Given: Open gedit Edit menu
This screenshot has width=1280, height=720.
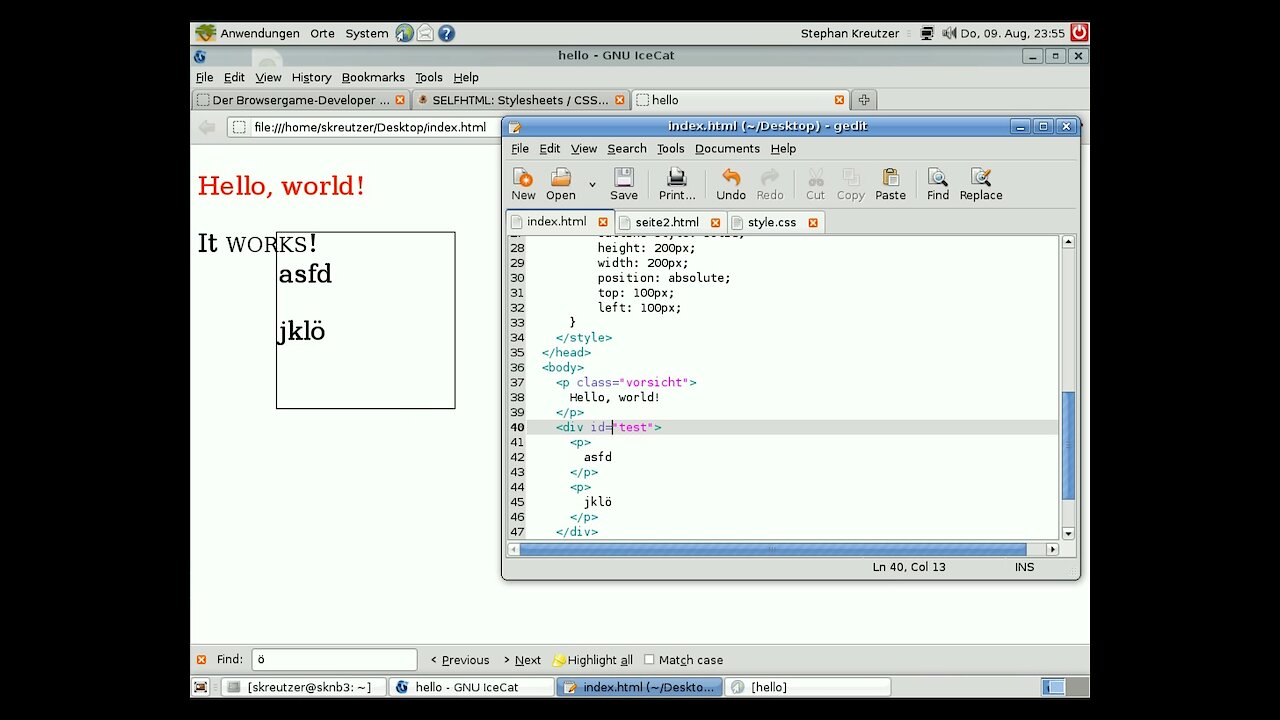Looking at the screenshot, I should coord(550,148).
